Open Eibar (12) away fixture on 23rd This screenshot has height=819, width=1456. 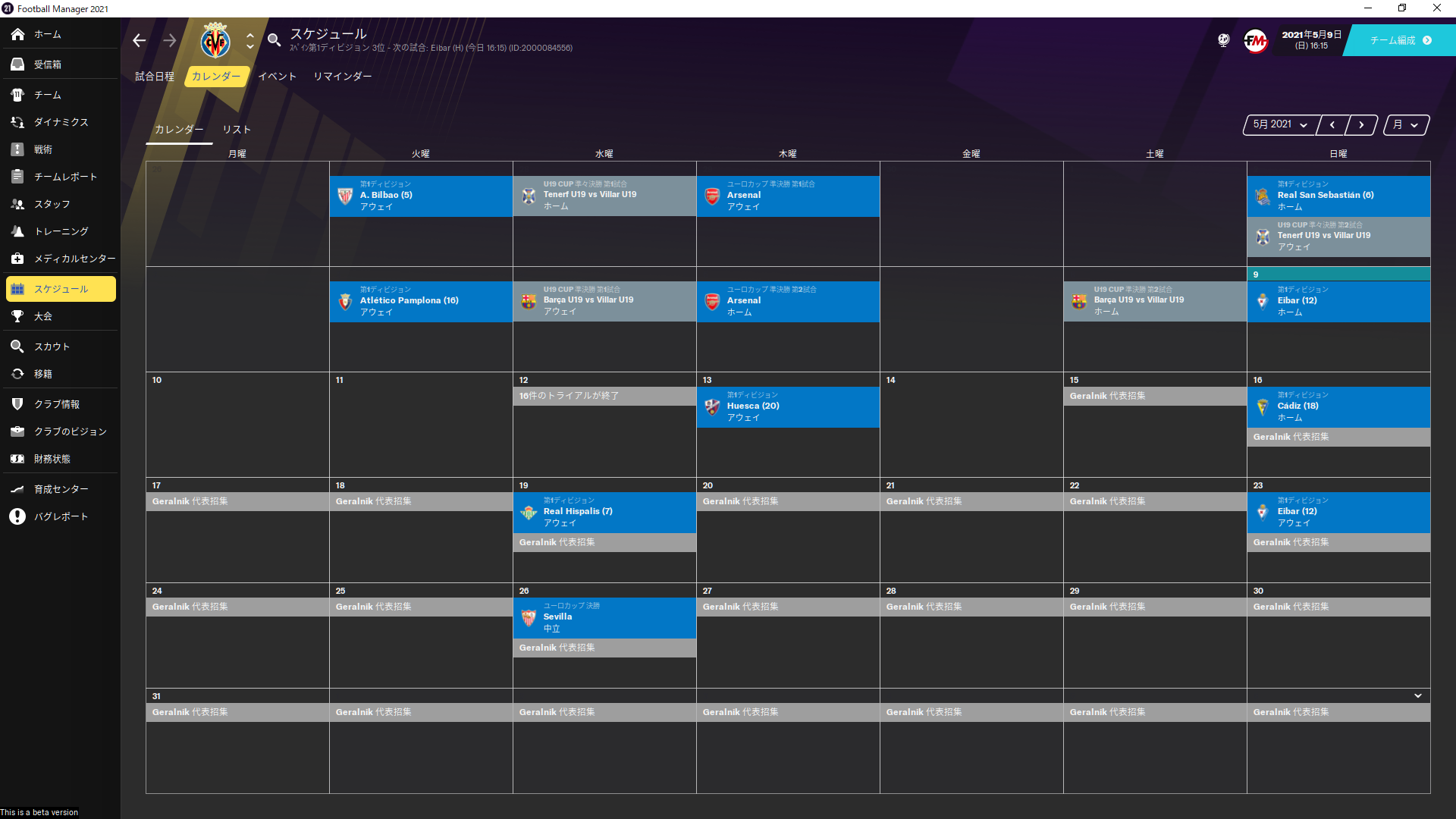tap(1338, 513)
